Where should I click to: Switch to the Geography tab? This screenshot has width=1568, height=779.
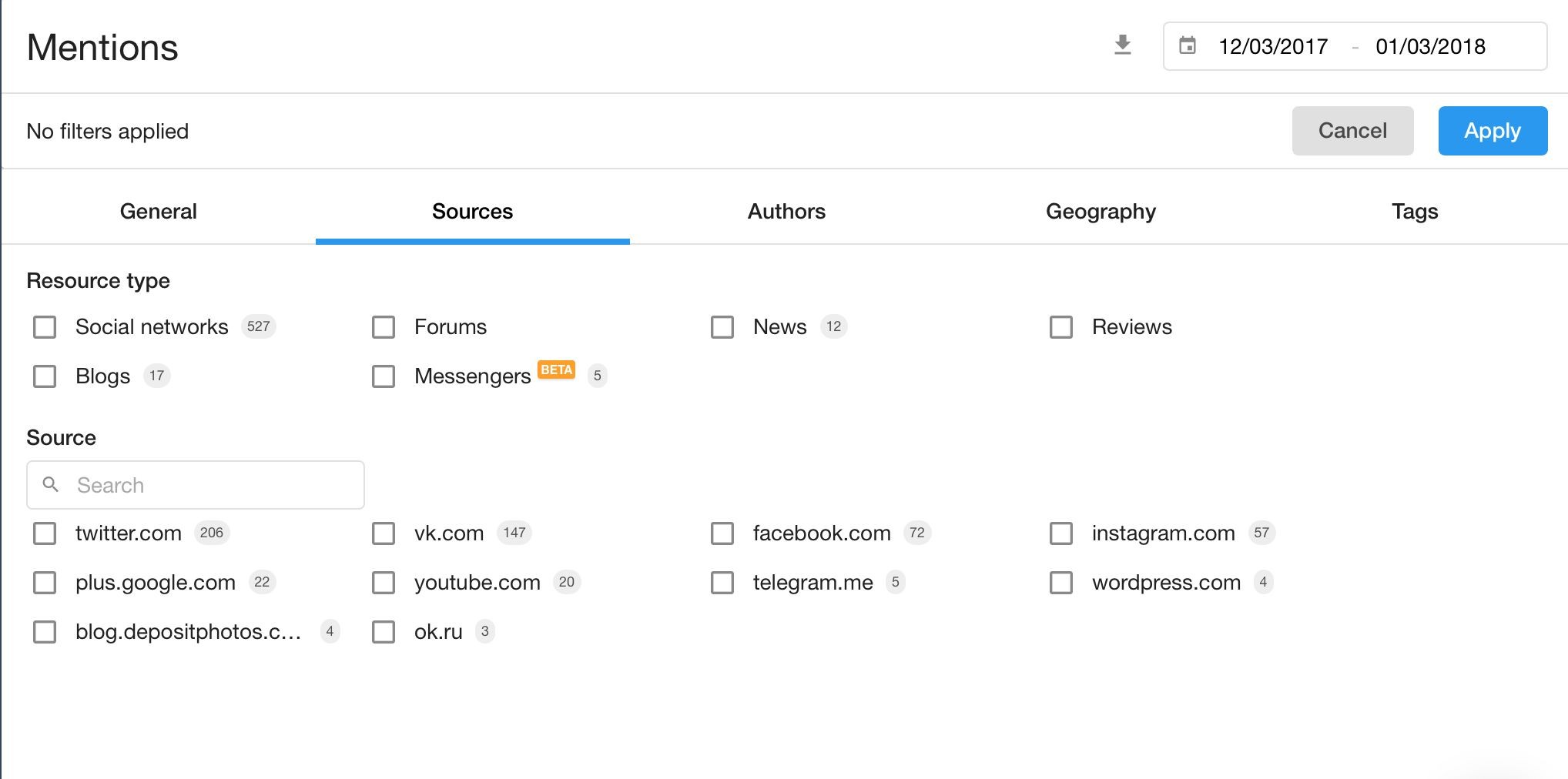tap(1101, 211)
